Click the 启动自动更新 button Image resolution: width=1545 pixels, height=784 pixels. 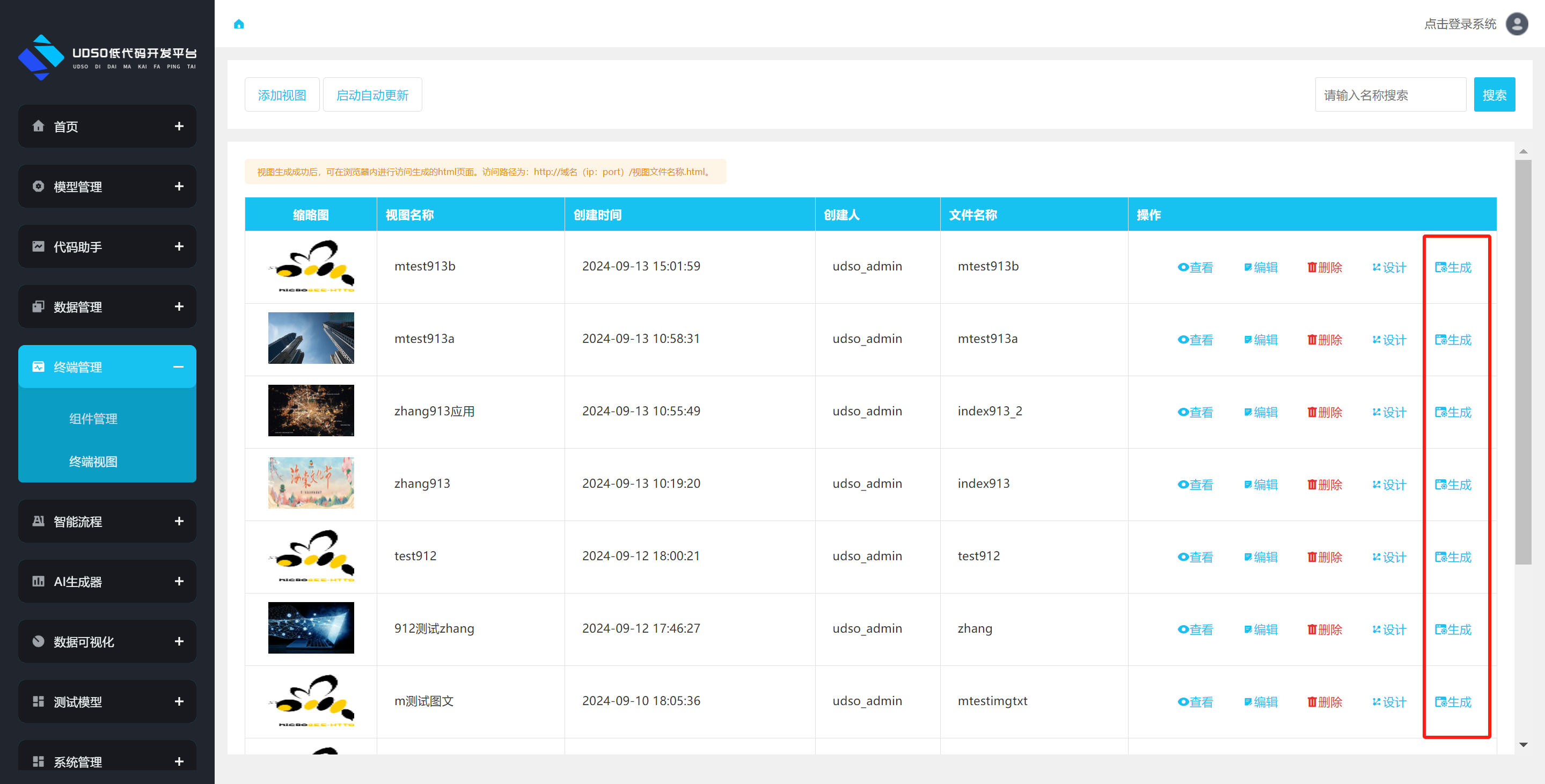(372, 95)
